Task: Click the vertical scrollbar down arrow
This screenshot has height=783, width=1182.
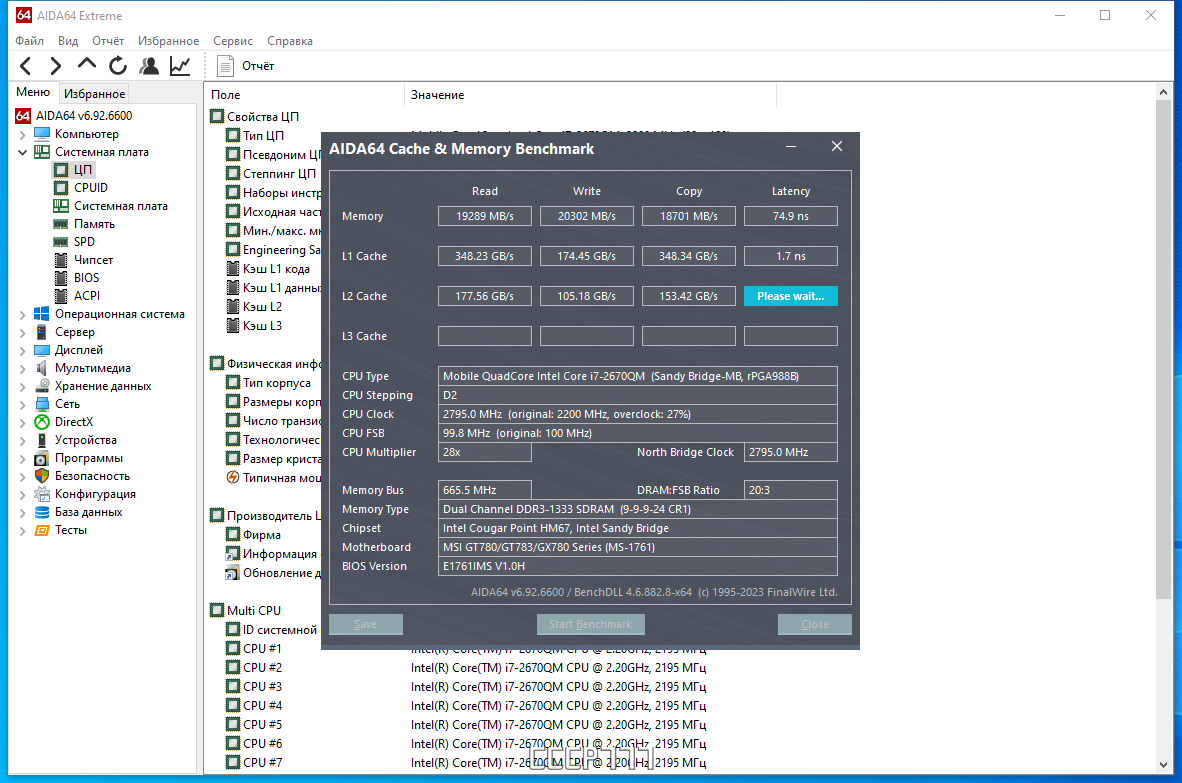Action: (x=1163, y=765)
